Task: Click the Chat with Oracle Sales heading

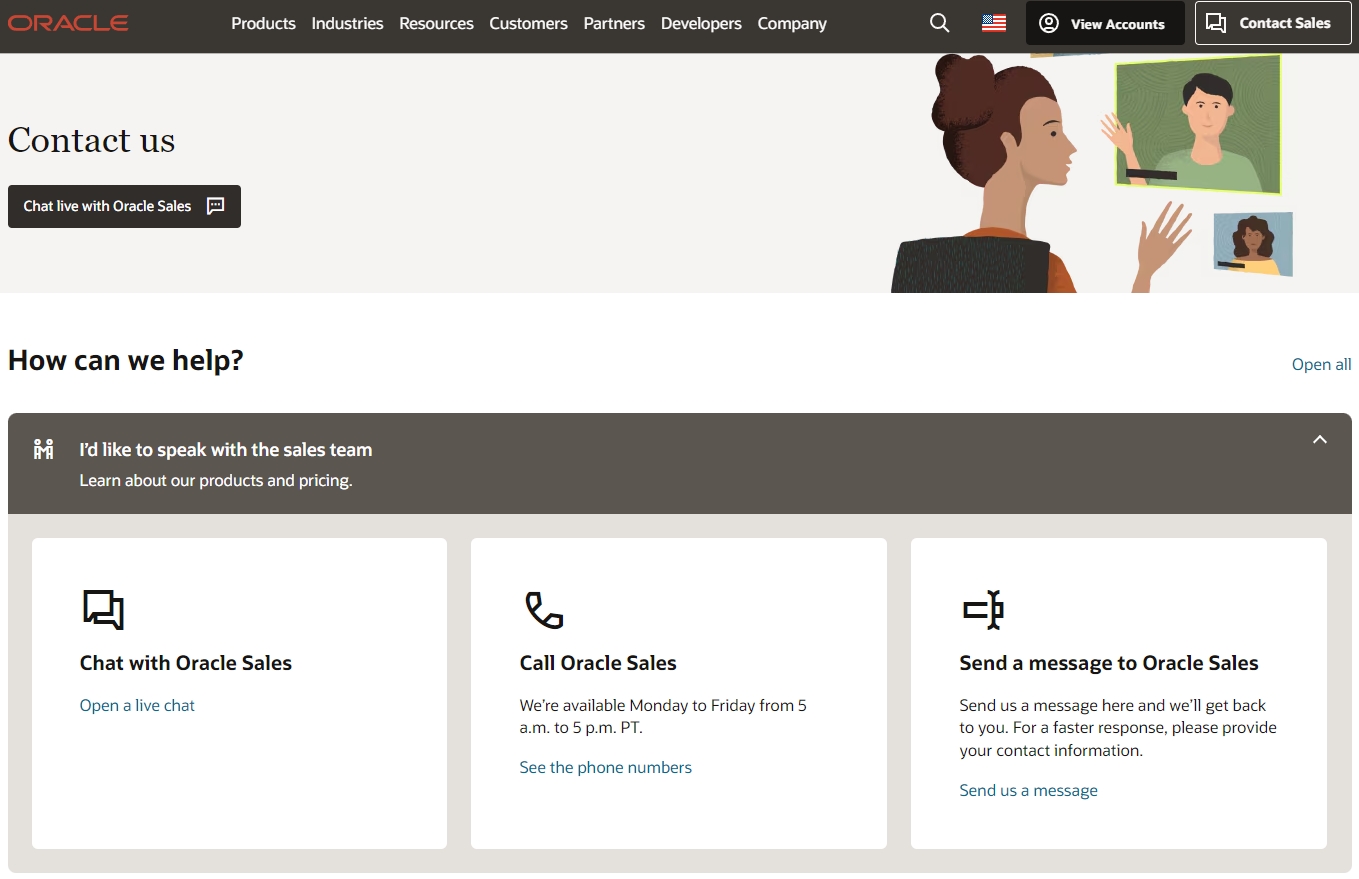Action: point(186,663)
